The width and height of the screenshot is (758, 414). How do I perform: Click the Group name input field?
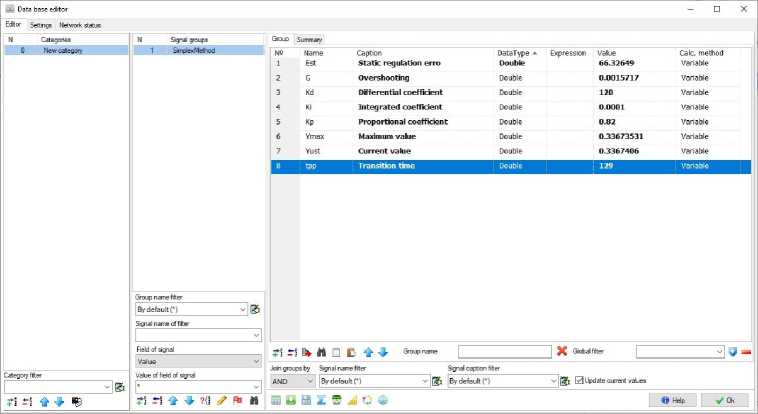click(x=504, y=352)
